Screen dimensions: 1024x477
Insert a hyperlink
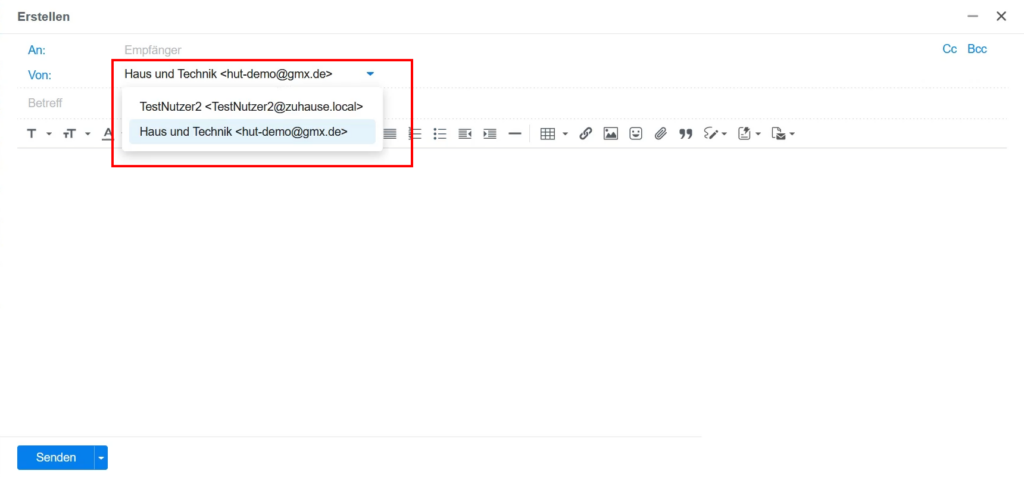[586, 134]
